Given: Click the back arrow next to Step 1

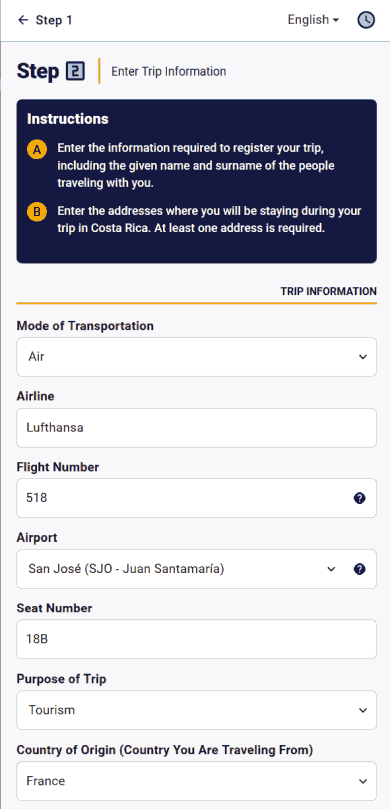Looking at the screenshot, I should 23,20.
